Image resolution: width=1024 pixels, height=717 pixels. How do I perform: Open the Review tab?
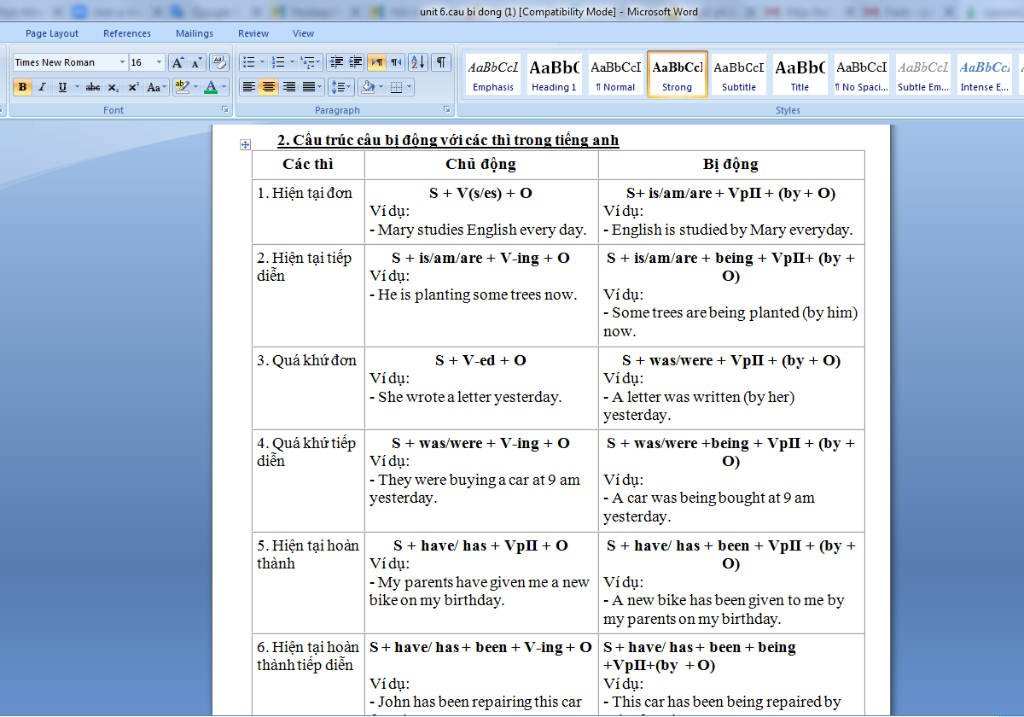pyautogui.click(x=253, y=33)
